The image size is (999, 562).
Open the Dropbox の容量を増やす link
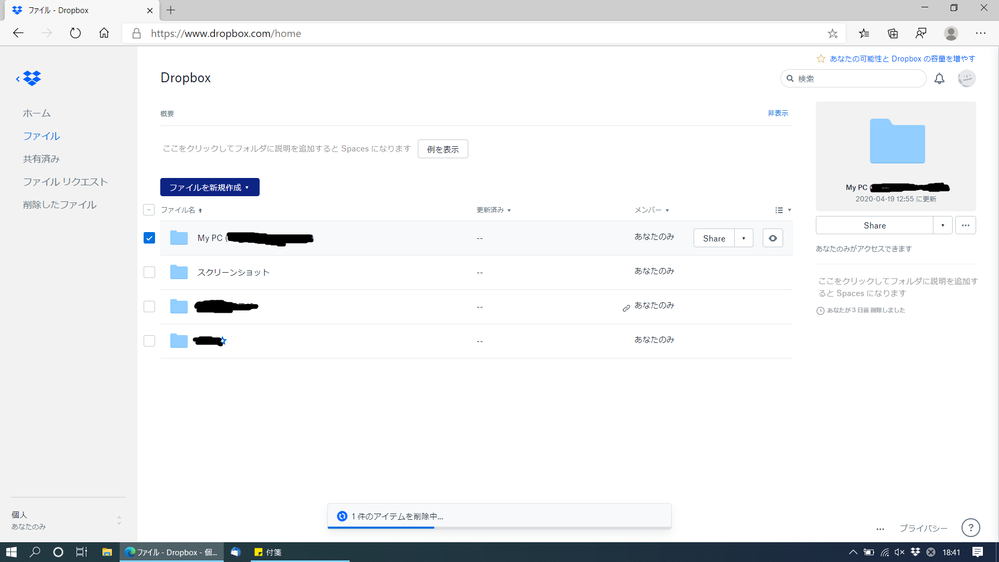click(902, 59)
